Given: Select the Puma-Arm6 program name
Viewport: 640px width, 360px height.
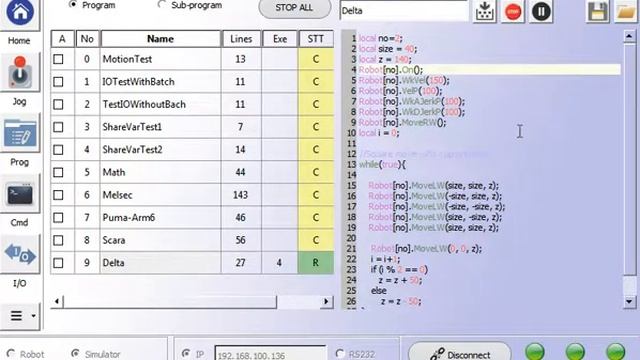Looking at the screenshot, I should pos(129,218).
